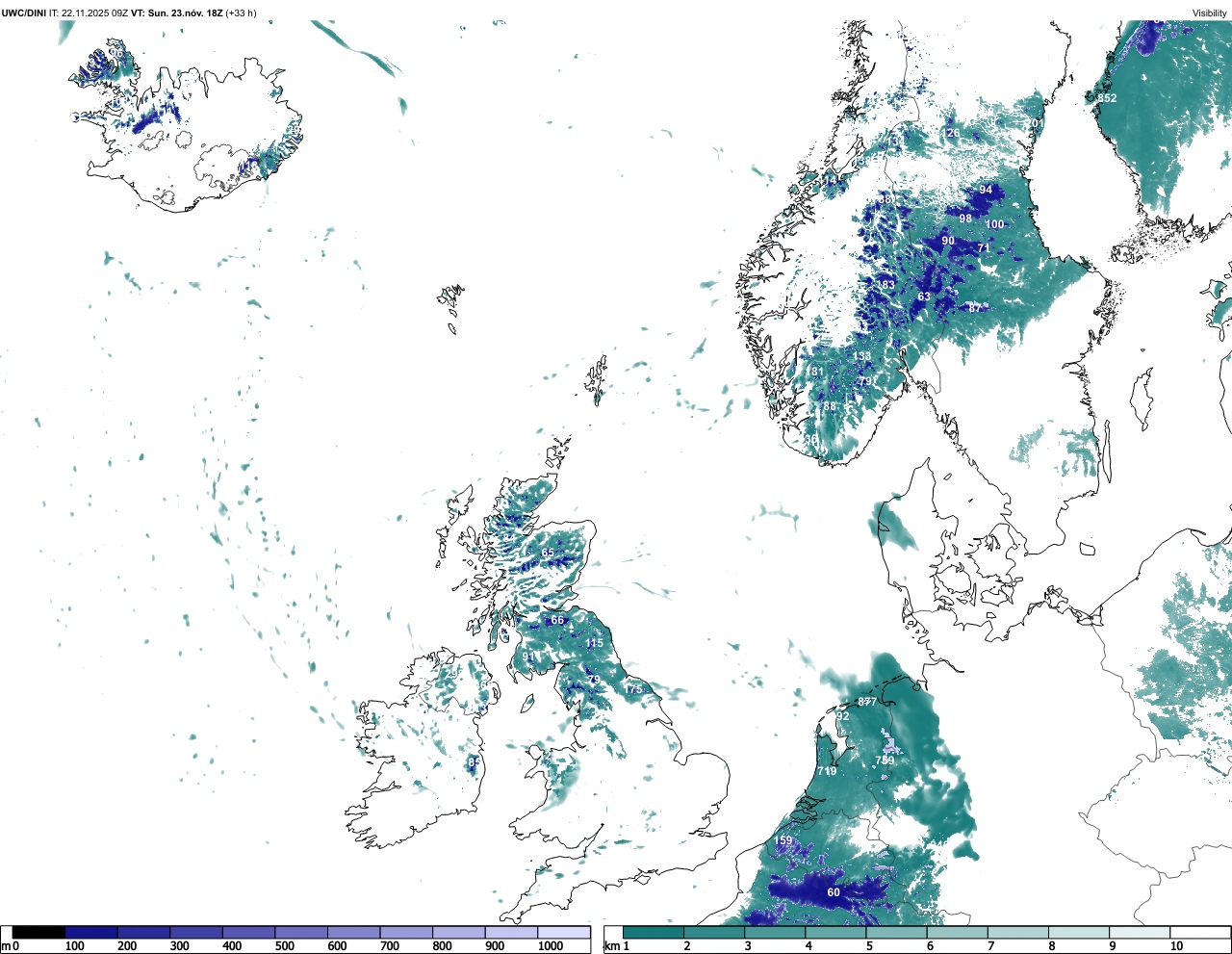Pick the palest 9–10 km legend segment

pyautogui.click(x=1140, y=932)
